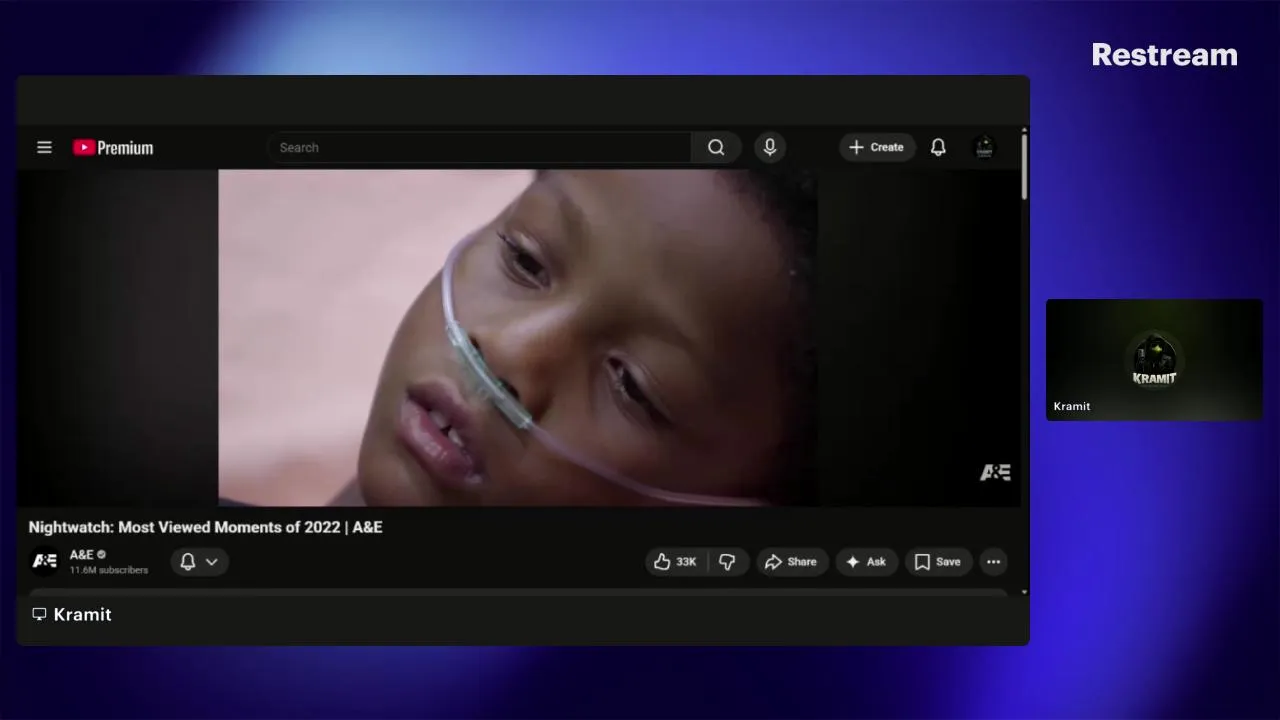Submit search with magnifying glass button
The image size is (1280, 720).
716,147
